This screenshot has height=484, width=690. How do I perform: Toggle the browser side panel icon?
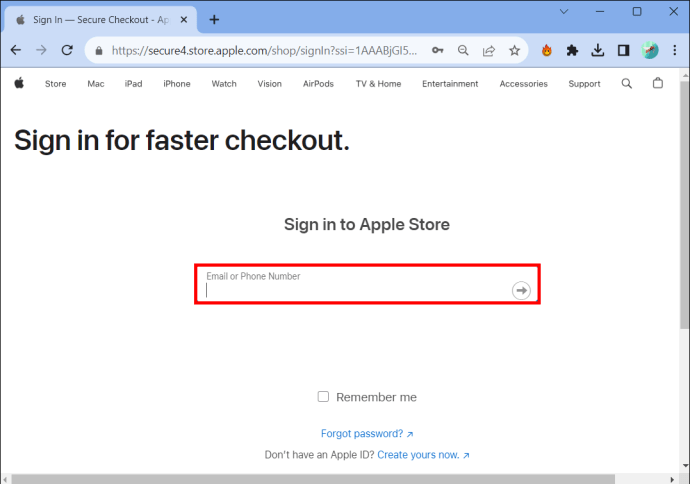[623, 50]
